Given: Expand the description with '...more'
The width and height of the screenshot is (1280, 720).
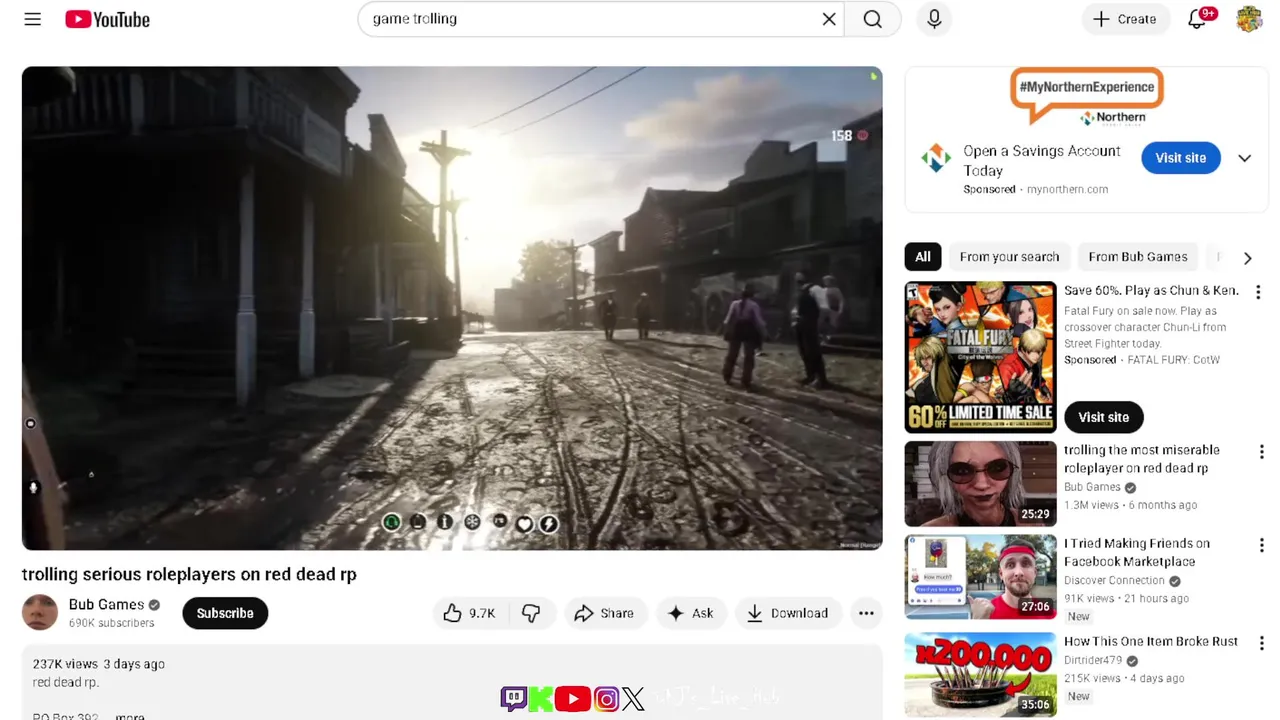Looking at the screenshot, I should point(129,715).
